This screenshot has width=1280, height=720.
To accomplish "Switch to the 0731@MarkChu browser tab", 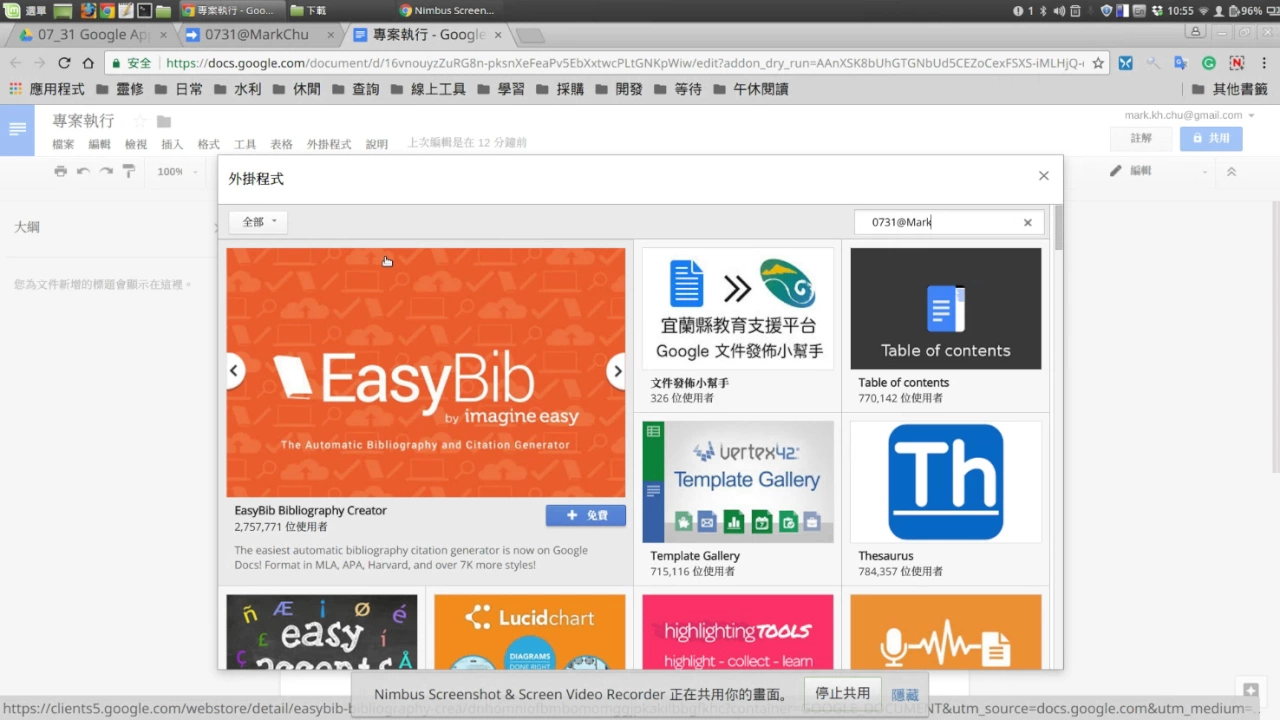I will point(260,34).
